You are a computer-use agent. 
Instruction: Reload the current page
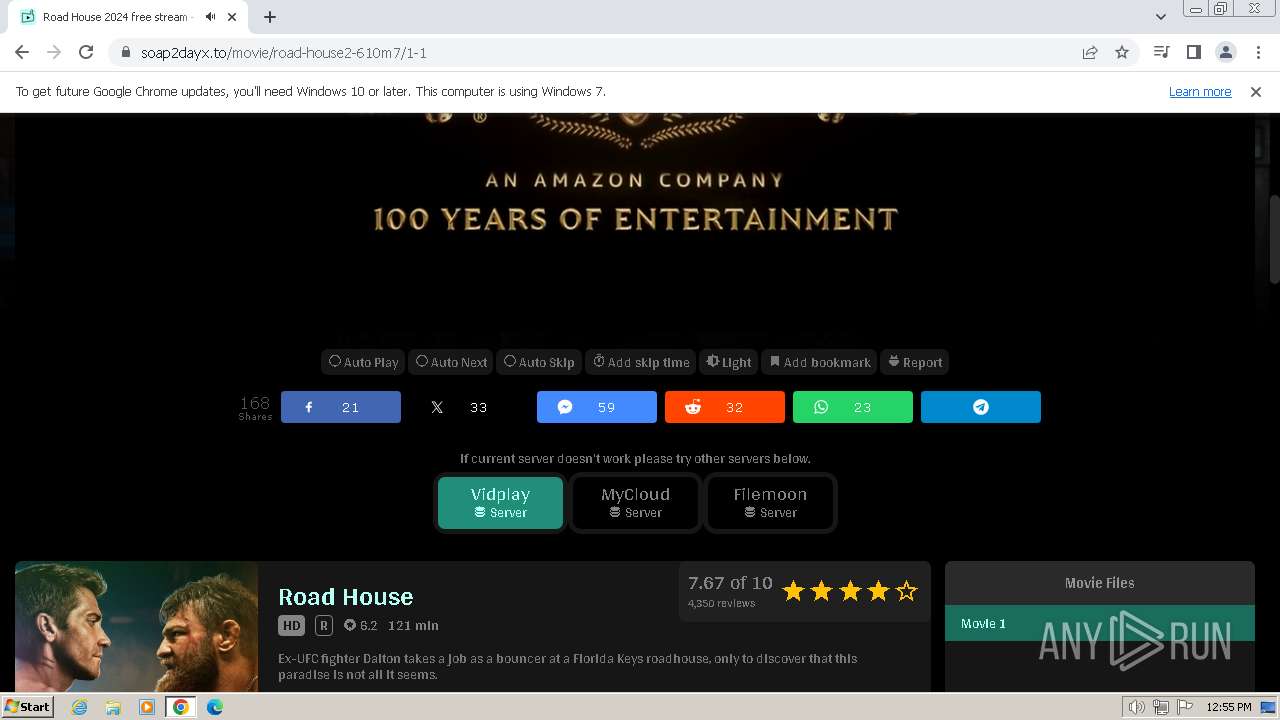pos(86,52)
